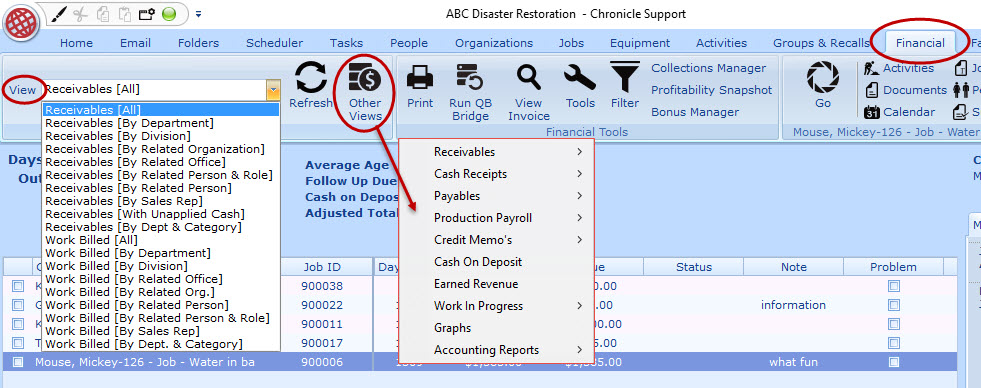
Task: Collapse the View combo box arrow
Action: tap(273, 91)
